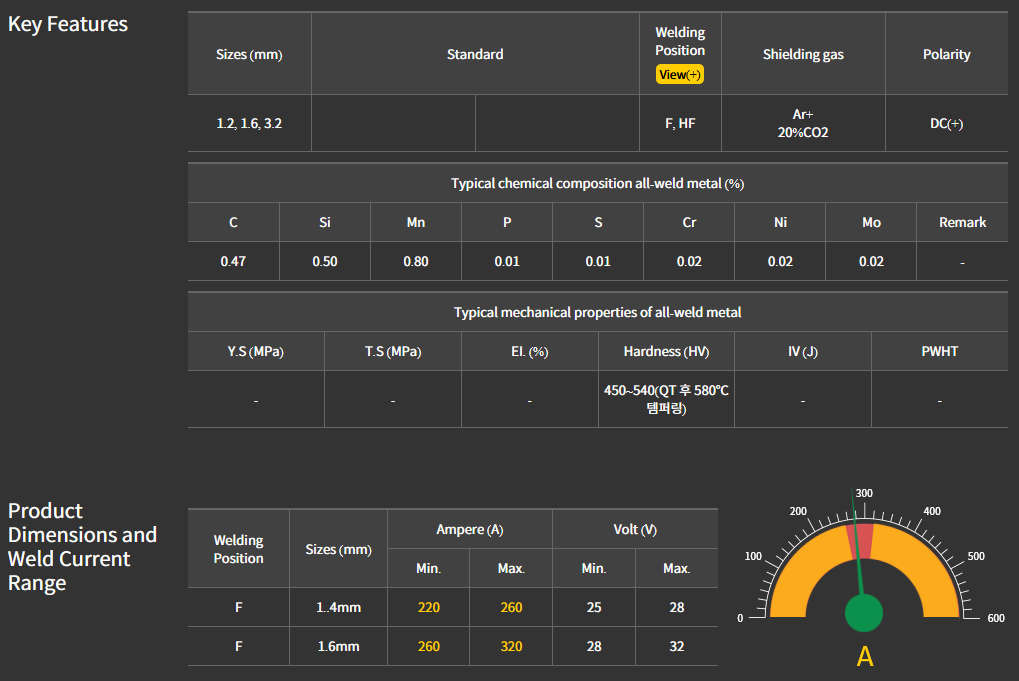Click the Ampere (A) column header
This screenshot has width=1019, height=681.
470,529
